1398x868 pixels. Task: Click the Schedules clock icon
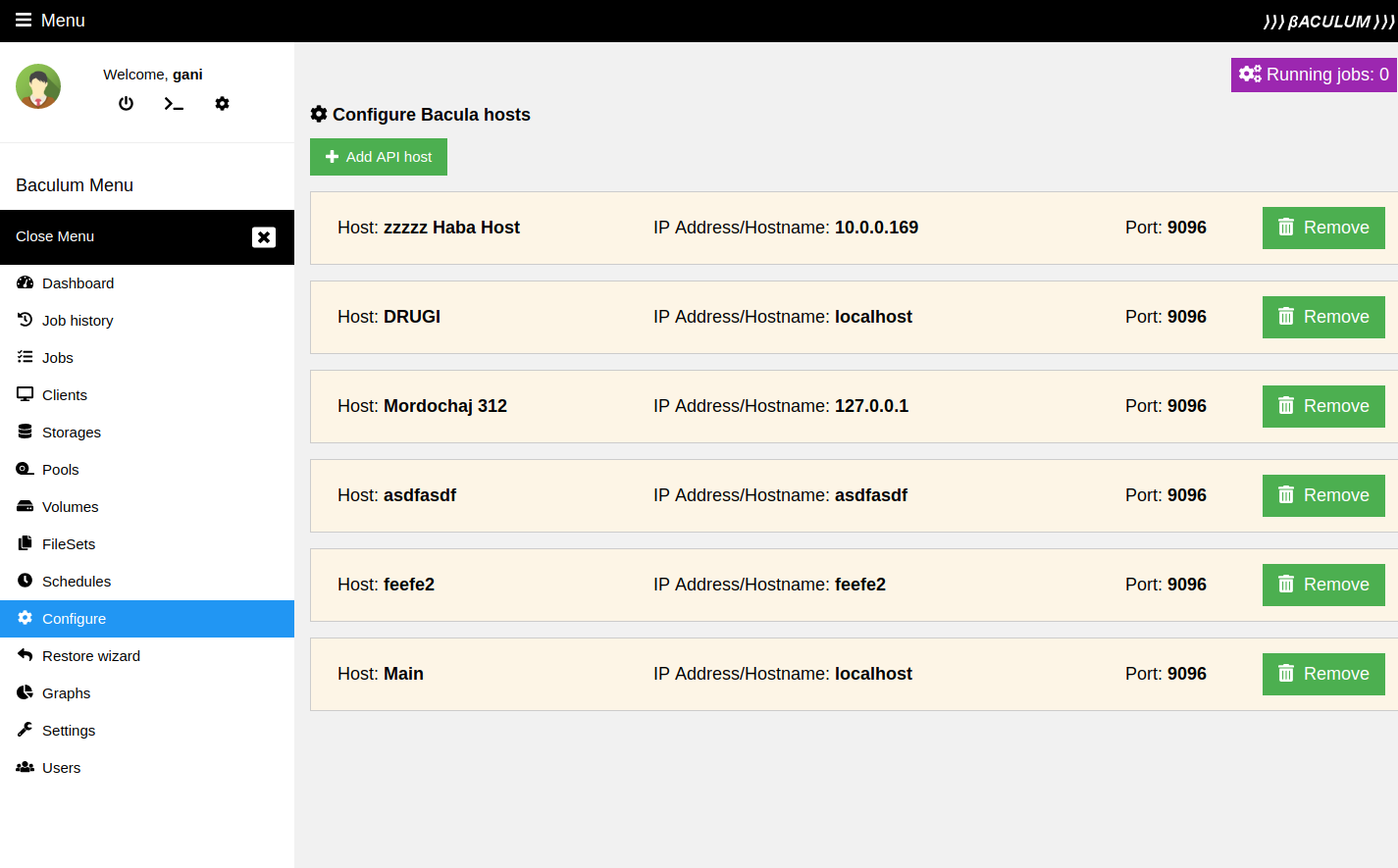(26, 581)
